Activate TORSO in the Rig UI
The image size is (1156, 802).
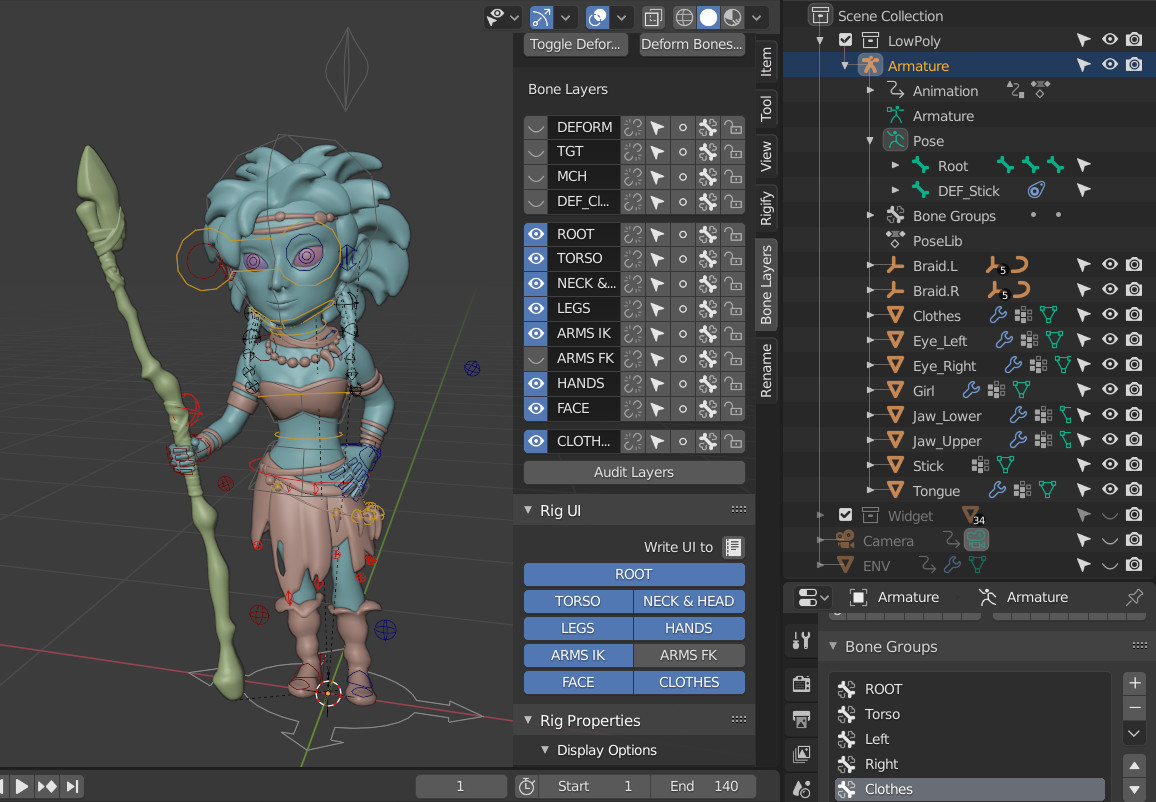click(578, 601)
